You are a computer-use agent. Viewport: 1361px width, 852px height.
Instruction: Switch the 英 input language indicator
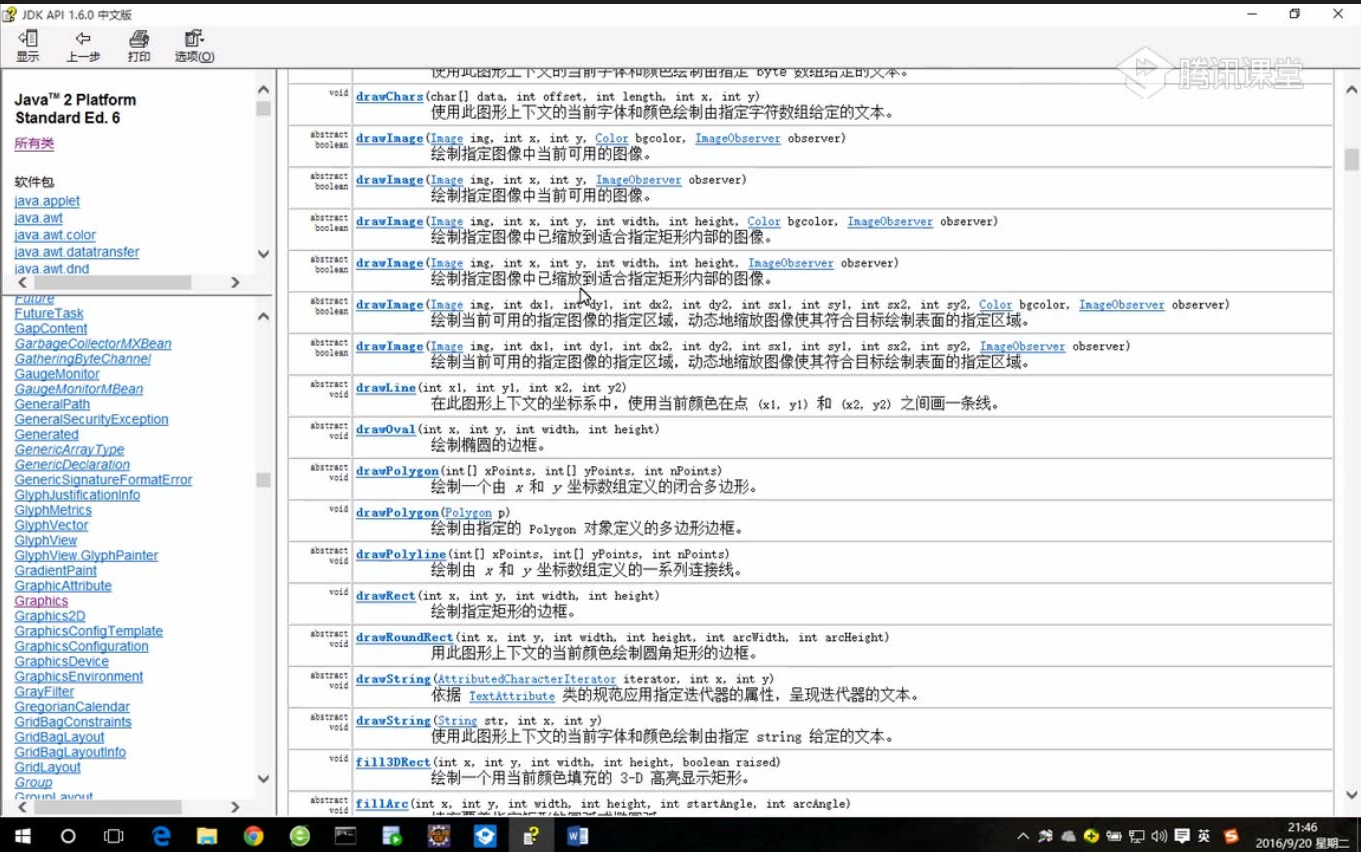1204,836
